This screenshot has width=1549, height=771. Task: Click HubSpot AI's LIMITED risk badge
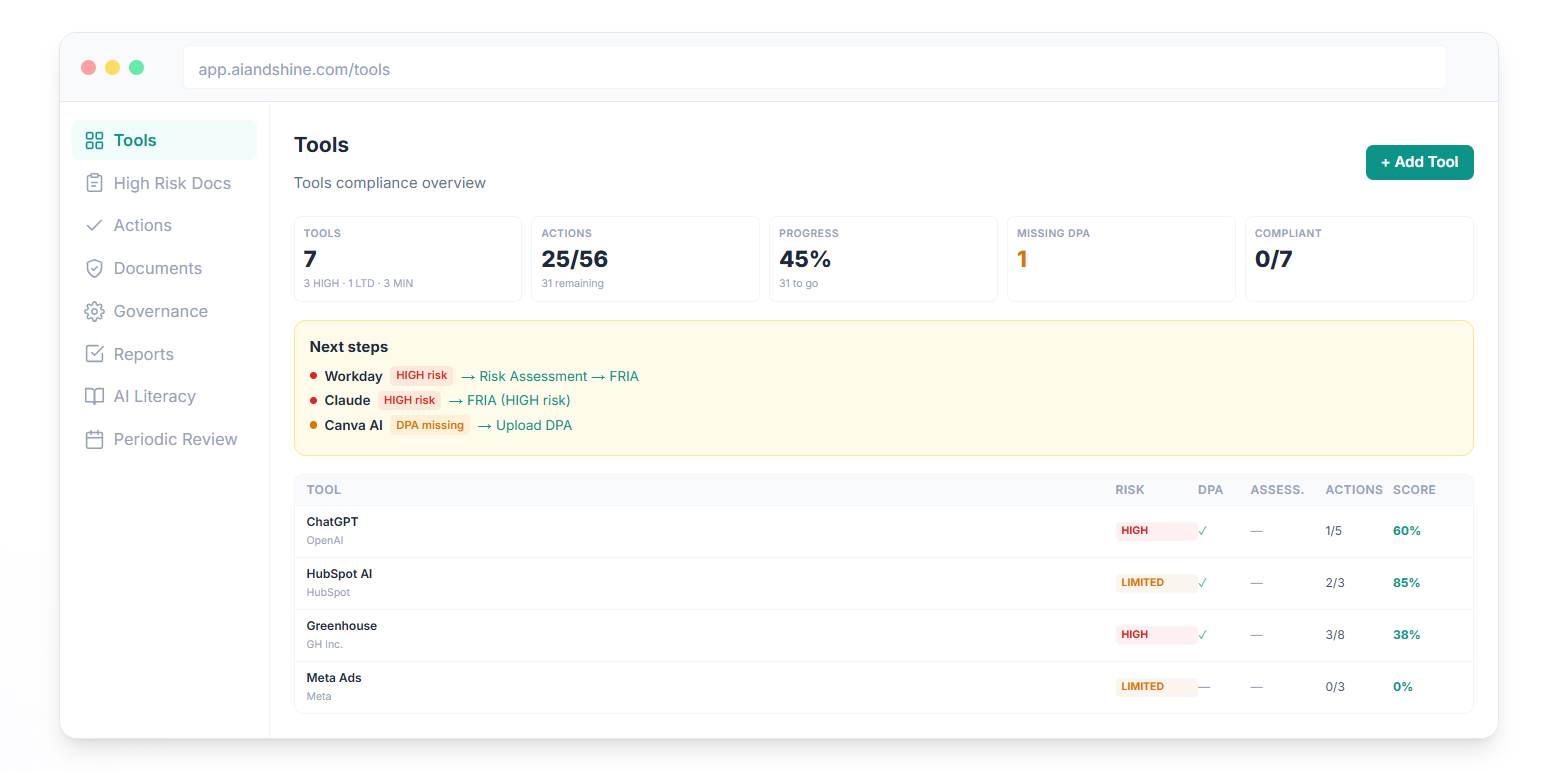(x=1156, y=583)
